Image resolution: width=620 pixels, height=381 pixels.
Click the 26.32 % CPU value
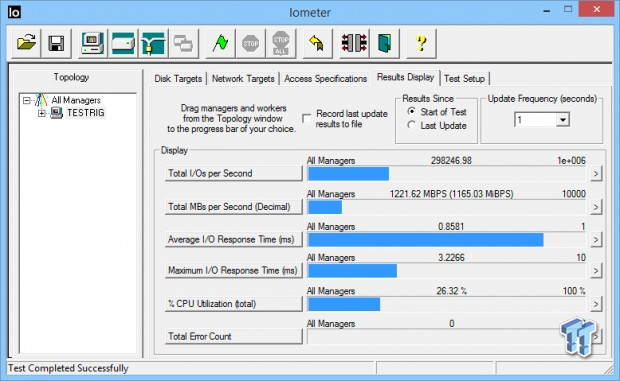tap(451, 291)
